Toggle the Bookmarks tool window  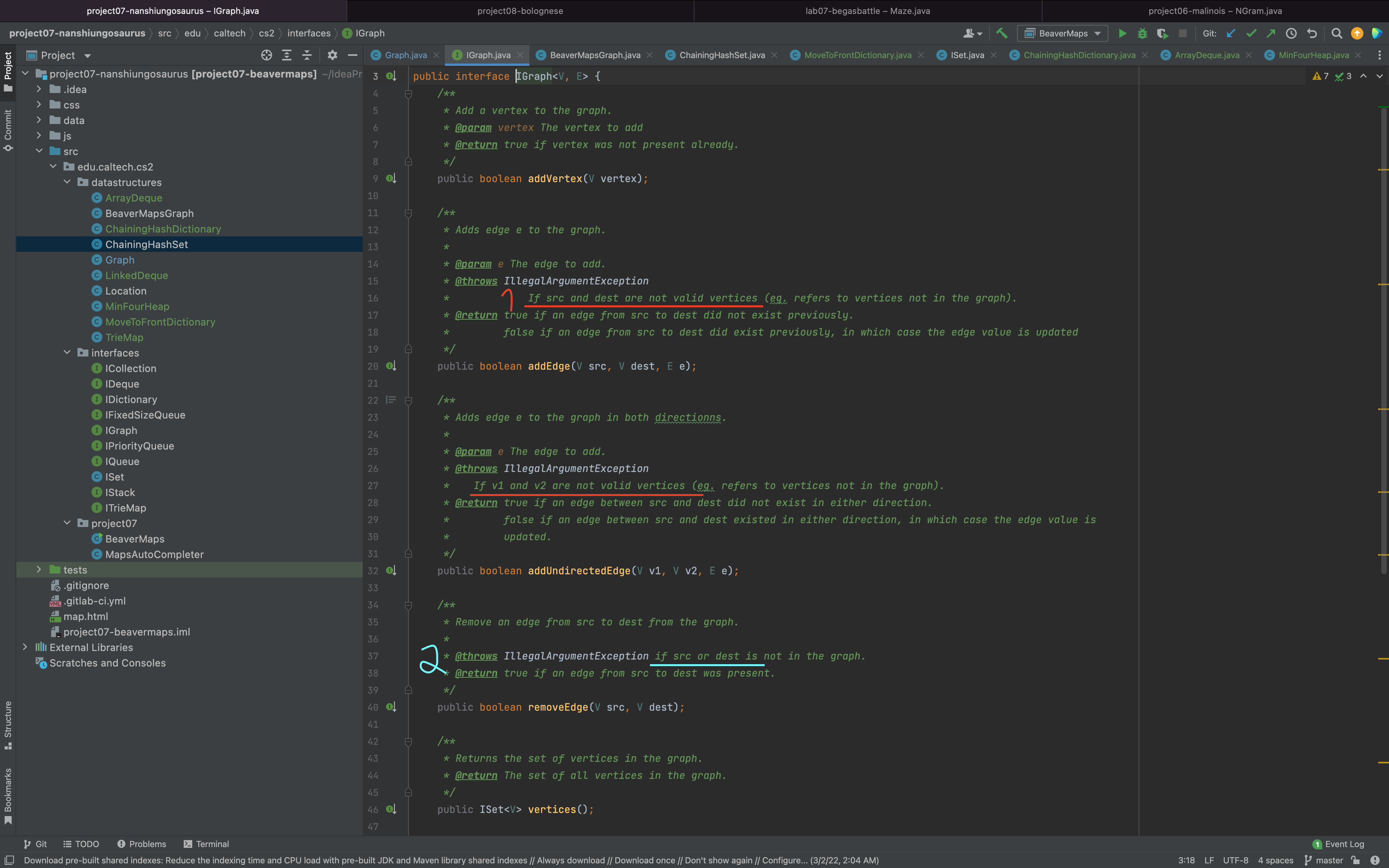(8, 795)
